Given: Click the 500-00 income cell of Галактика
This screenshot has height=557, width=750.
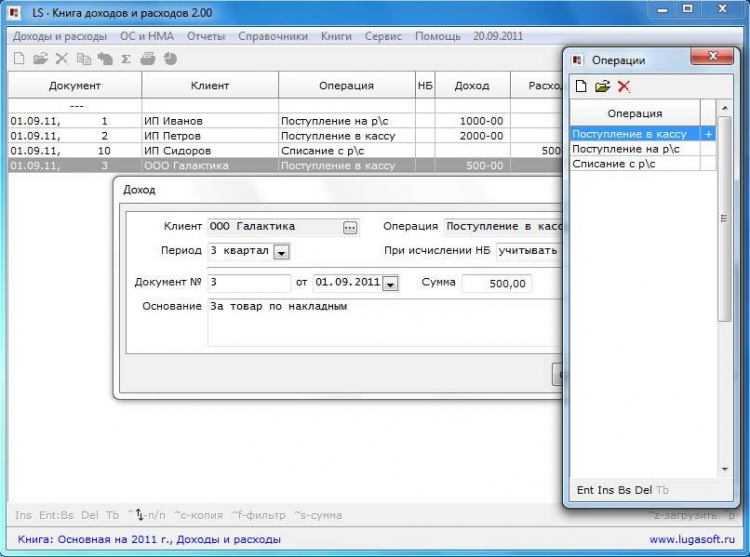Looking at the screenshot, I should pyautogui.click(x=473, y=165).
